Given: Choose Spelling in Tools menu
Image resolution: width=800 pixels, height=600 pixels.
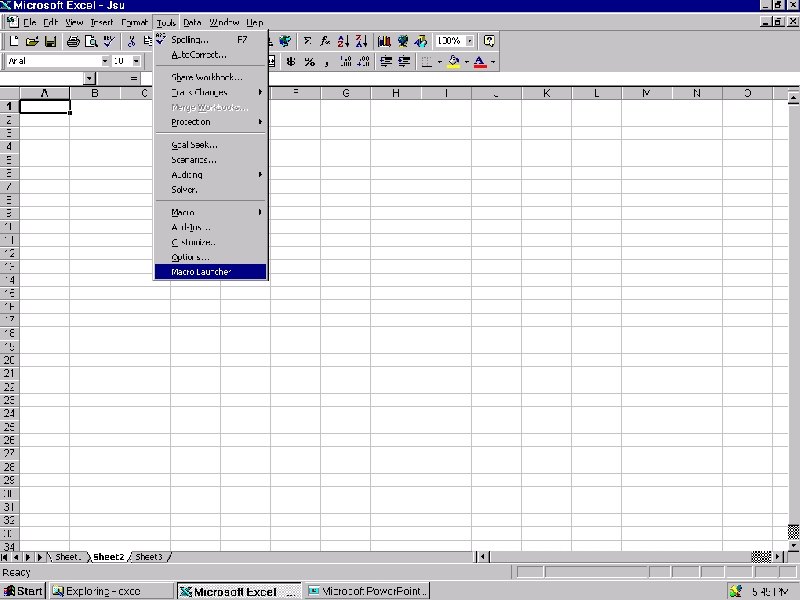Looking at the screenshot, I should point(210,39).
